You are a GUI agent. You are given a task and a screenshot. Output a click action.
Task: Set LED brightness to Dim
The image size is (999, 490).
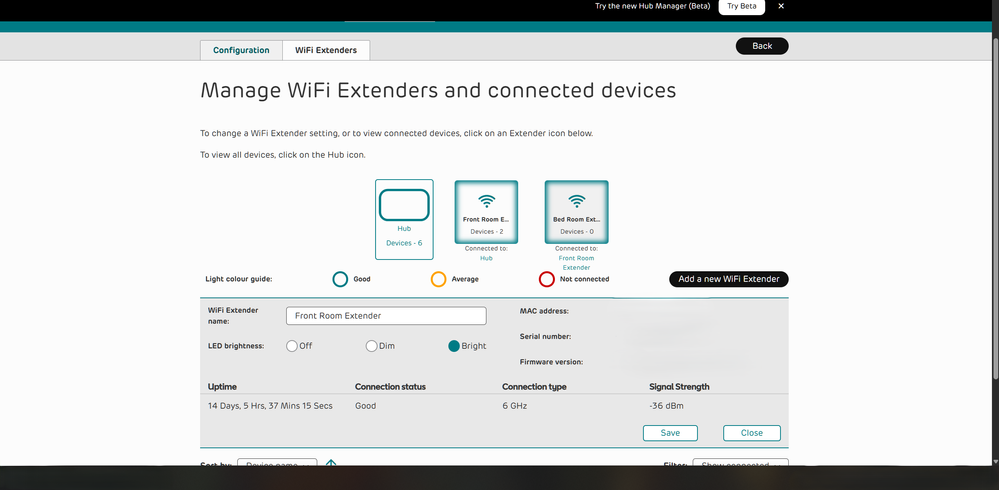pyautogui.click(x=371, y=346)
